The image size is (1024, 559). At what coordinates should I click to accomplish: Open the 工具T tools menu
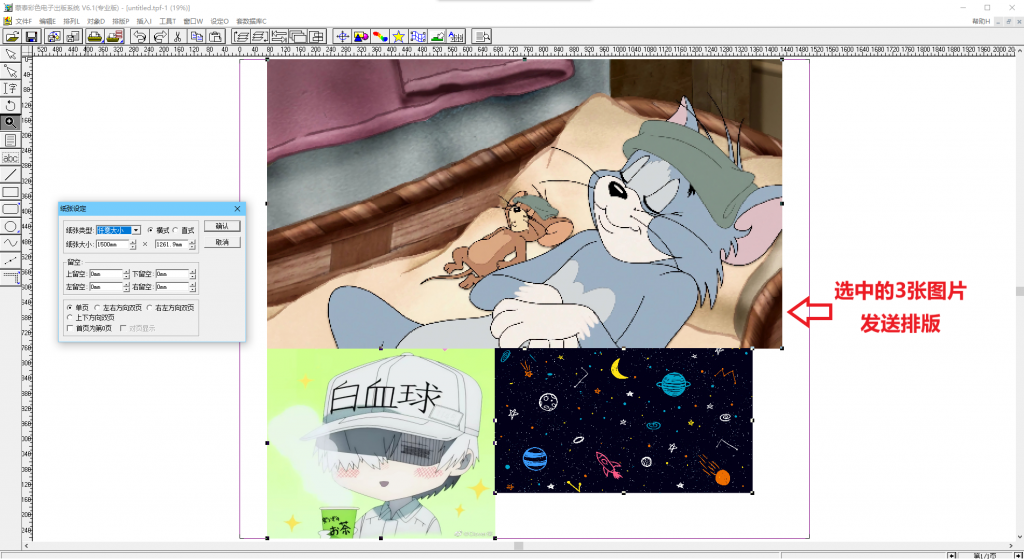tap(168, 21)
